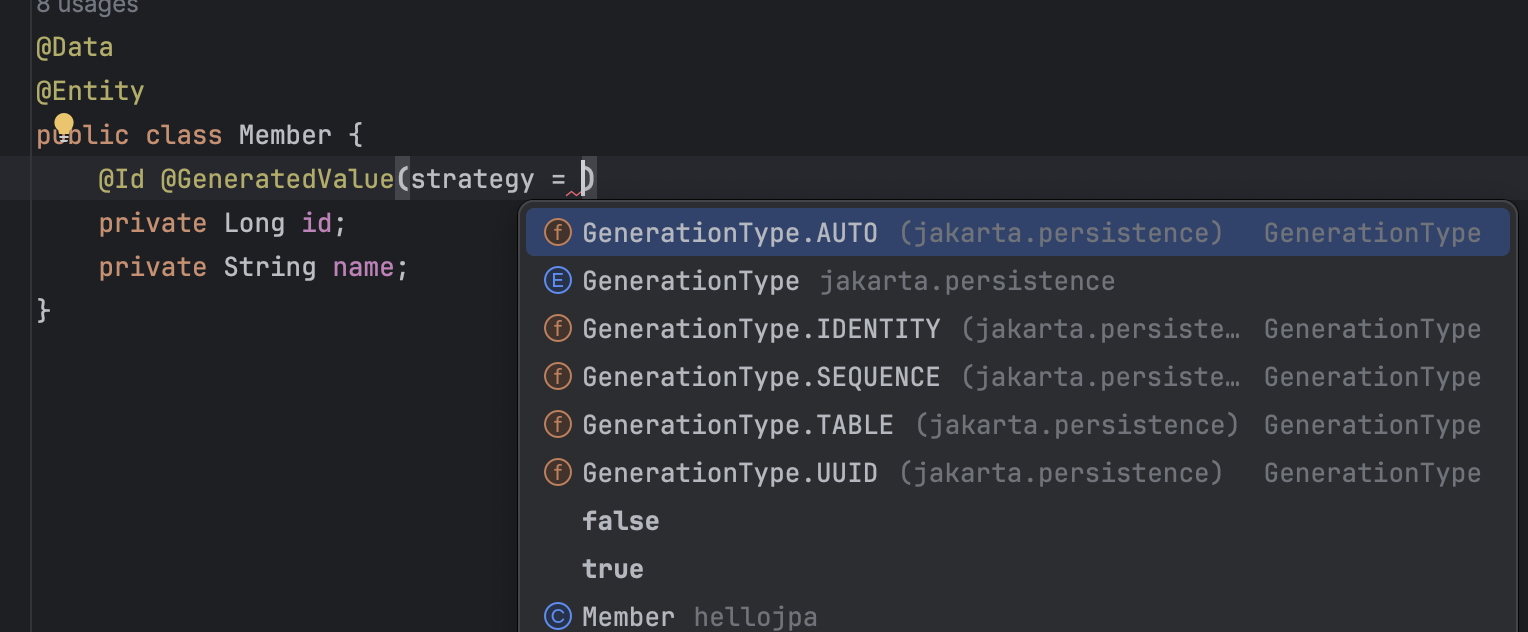Screen dimensions: 1528x632
Task: Select GenerationType.AUTO completion suggestion
Action: tap(1017, 233)
